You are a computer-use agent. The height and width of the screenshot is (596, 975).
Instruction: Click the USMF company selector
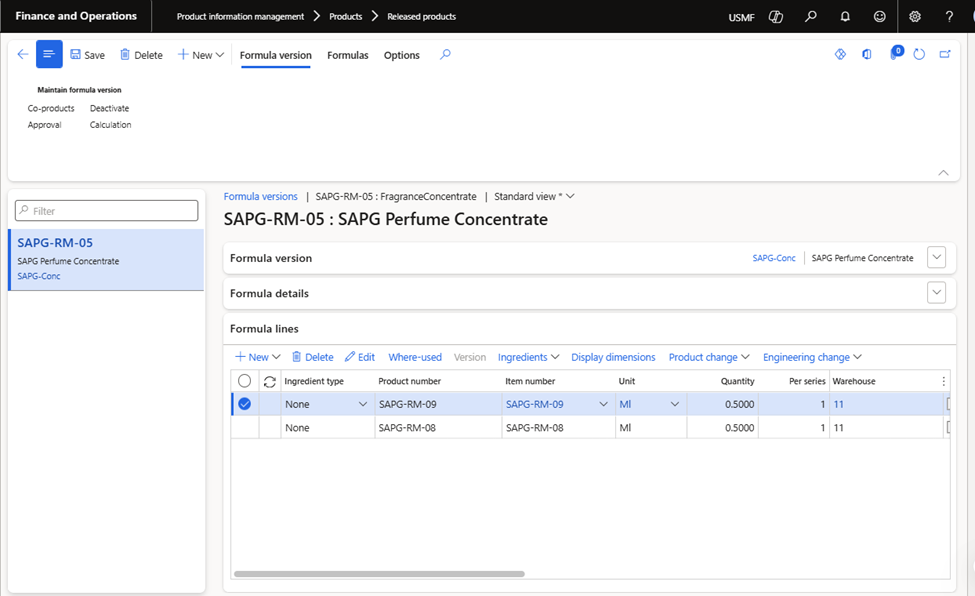(741, 17)
